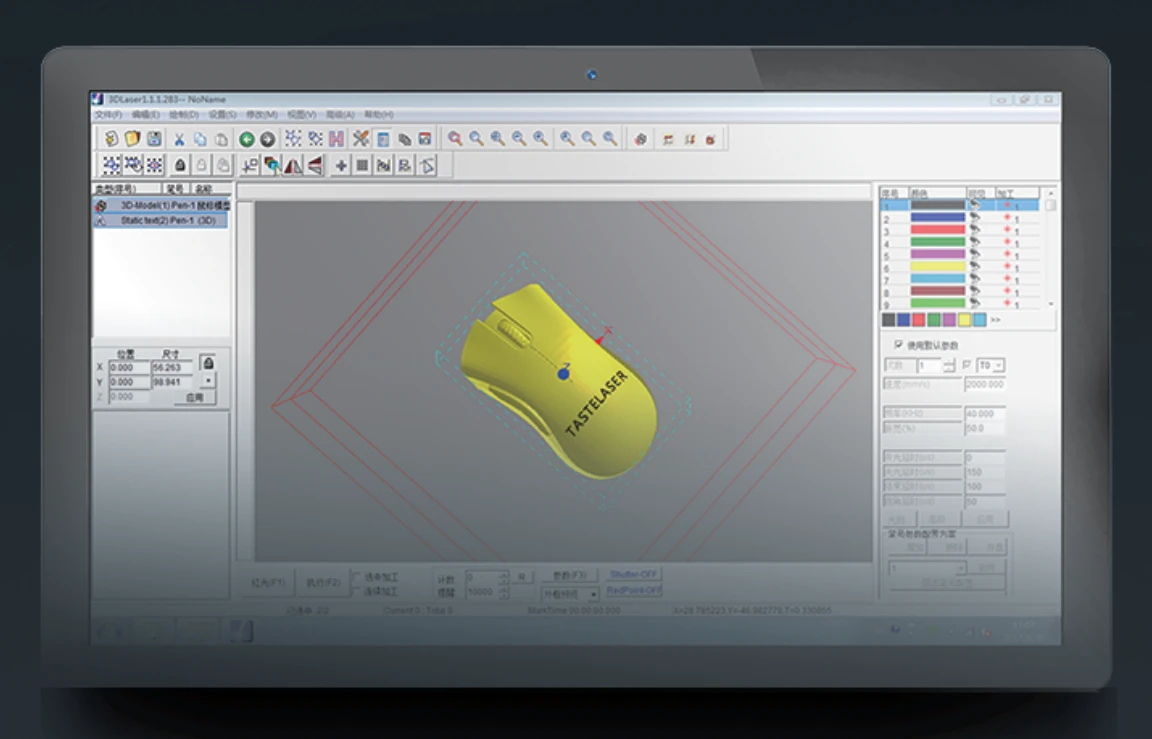The image size is (1152, 739).
Task: Toggle the aspect ratio lock beside size fields
Action: click(x=208, y=364)
